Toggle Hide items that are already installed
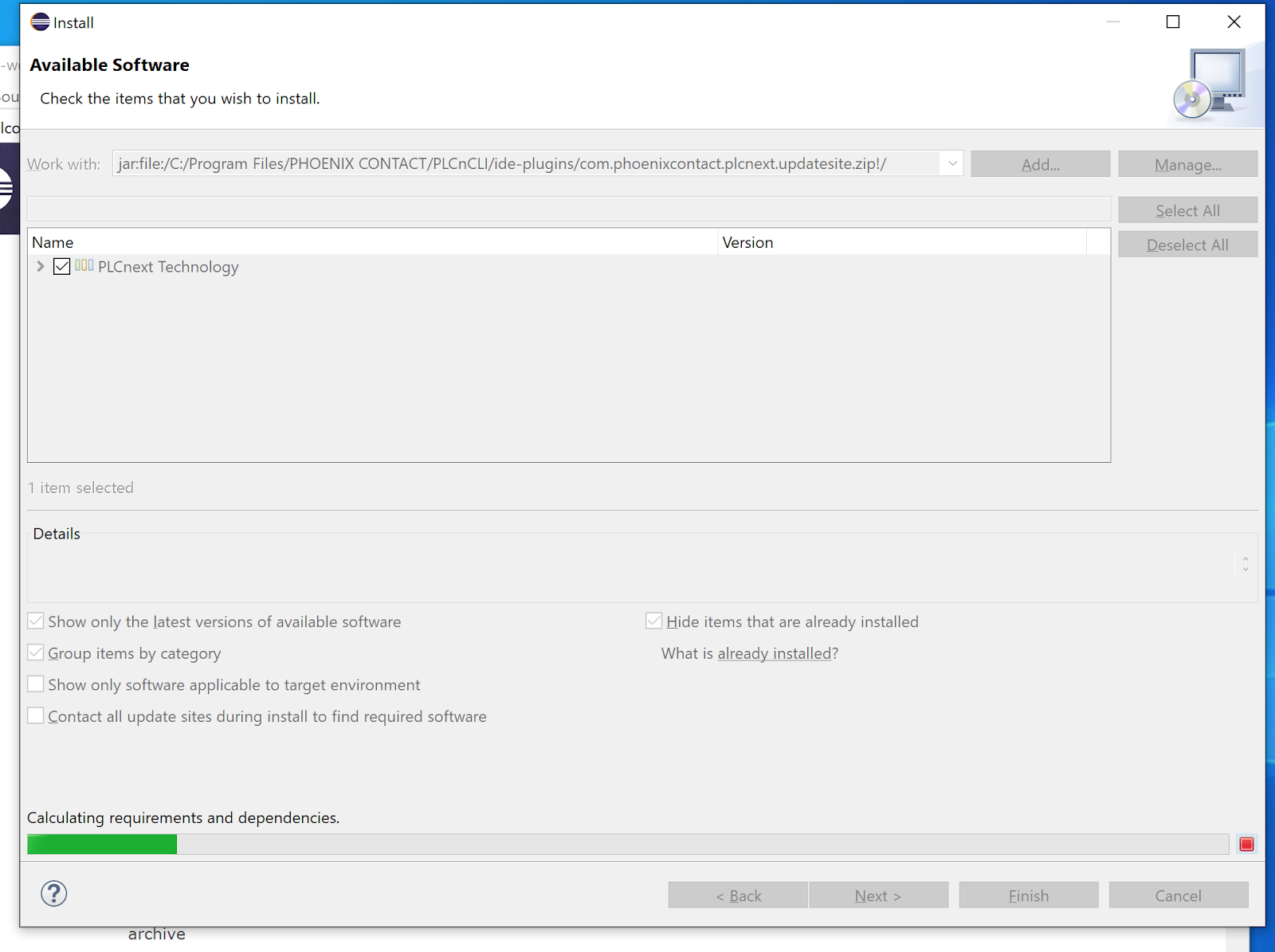 (654, 621)
